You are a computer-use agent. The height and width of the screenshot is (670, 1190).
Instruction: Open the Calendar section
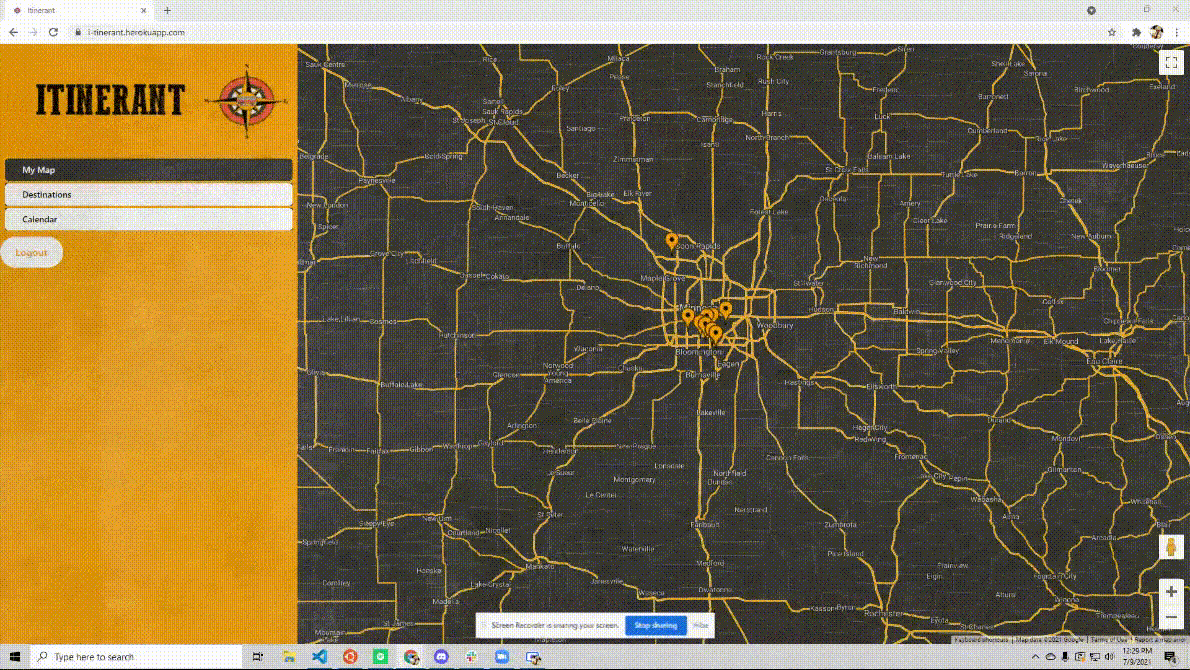pos(149,219)
